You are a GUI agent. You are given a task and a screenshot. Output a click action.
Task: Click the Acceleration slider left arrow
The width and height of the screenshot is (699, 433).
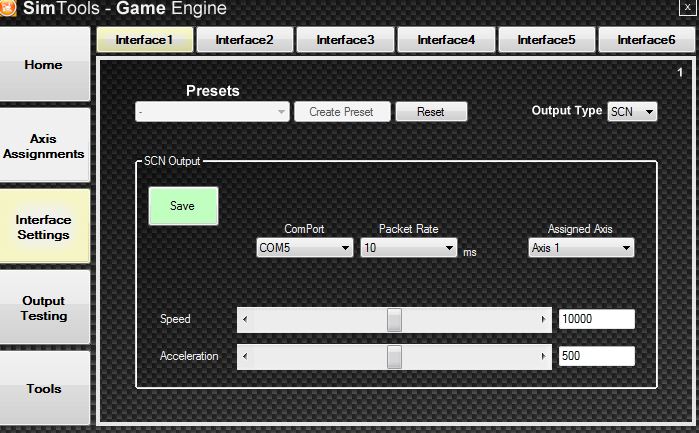245,356
